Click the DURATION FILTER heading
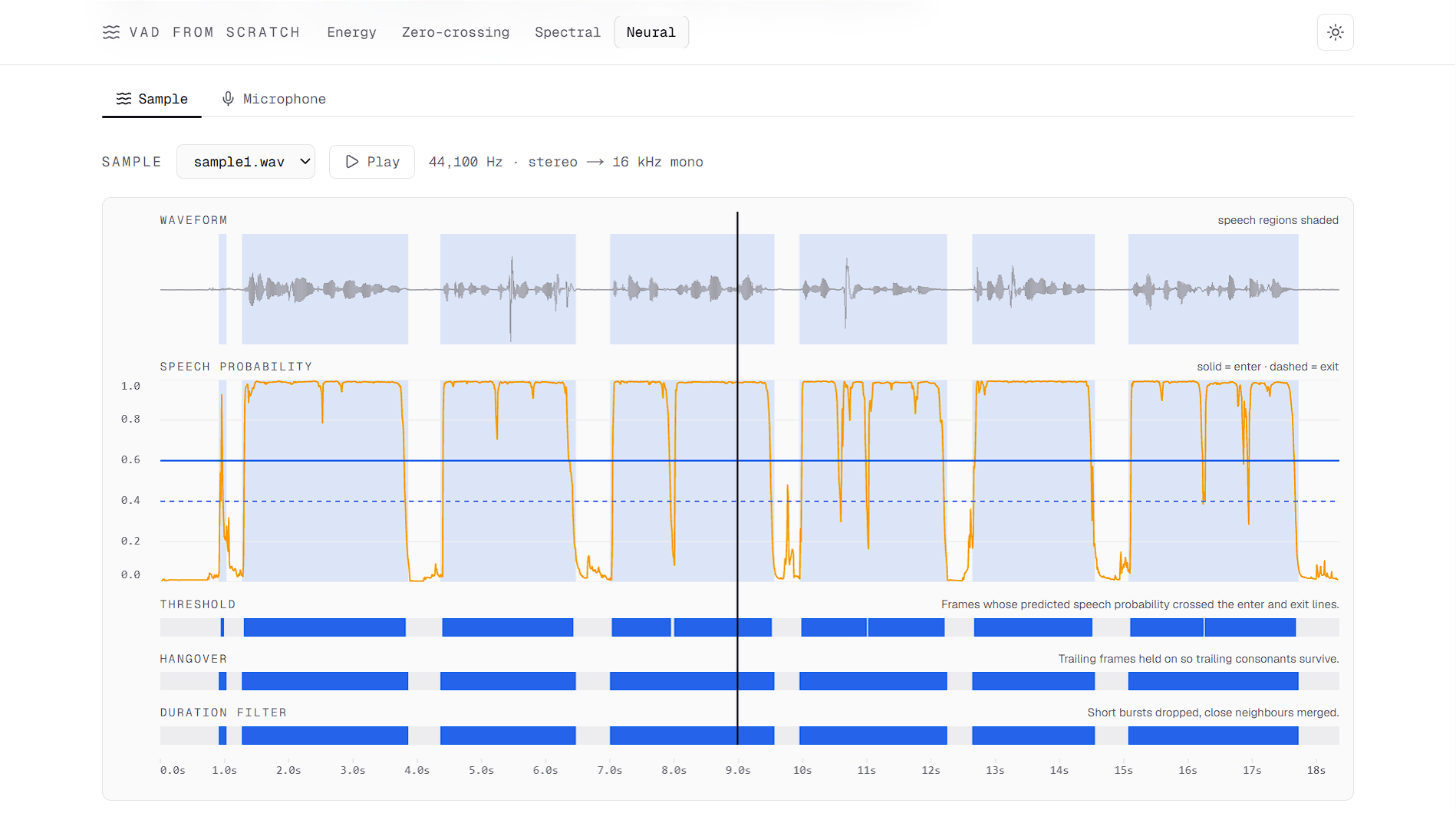The width and height of the screenshot is (1456, 813). click(x=223, y=713)
